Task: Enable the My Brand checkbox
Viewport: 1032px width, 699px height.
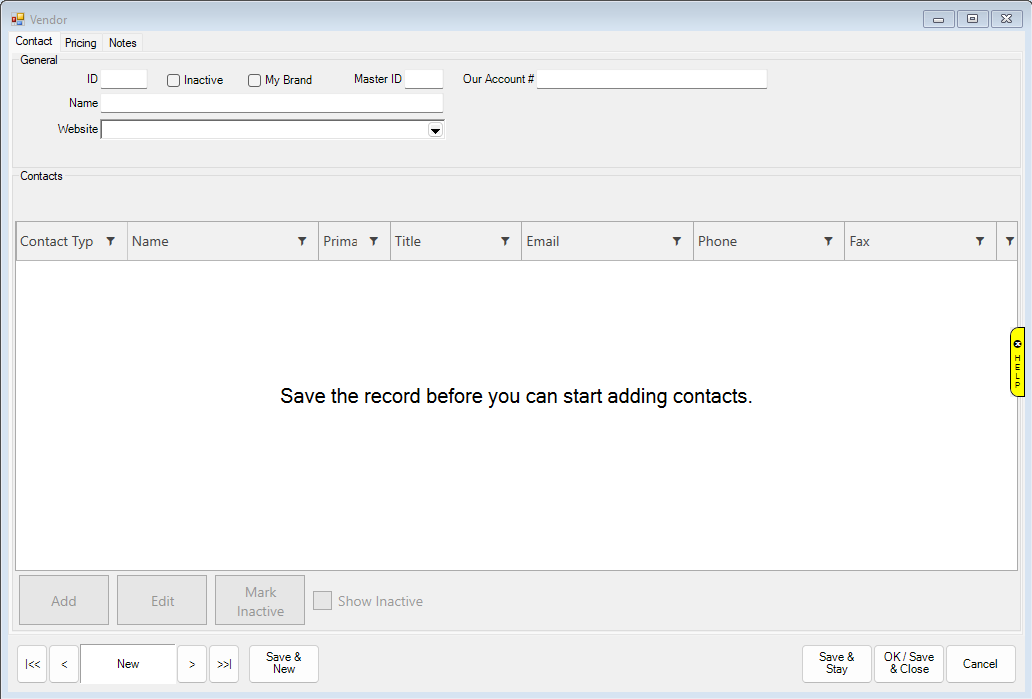Action: (x=255, y=80)
